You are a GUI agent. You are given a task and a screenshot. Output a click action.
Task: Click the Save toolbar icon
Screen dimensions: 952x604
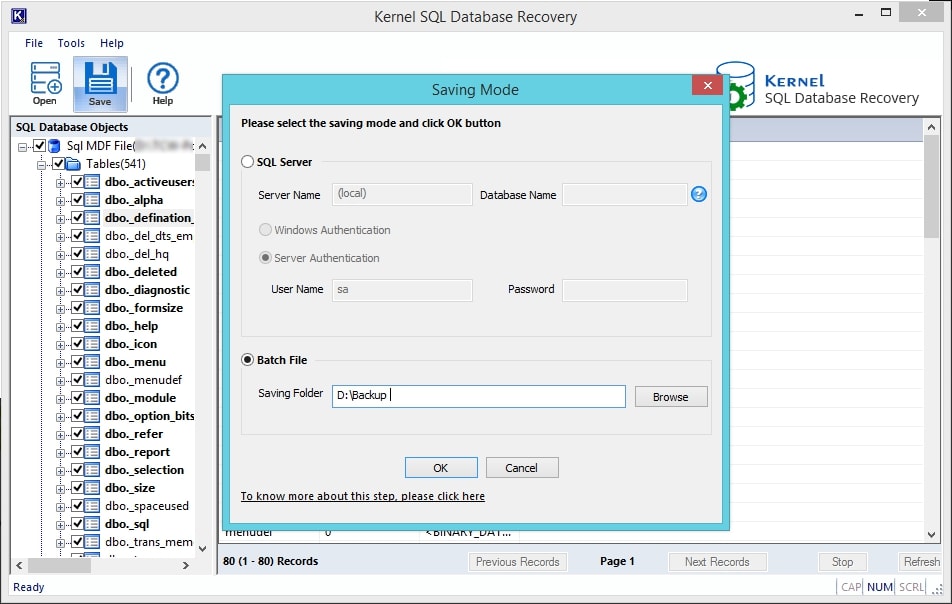[100, 80]
